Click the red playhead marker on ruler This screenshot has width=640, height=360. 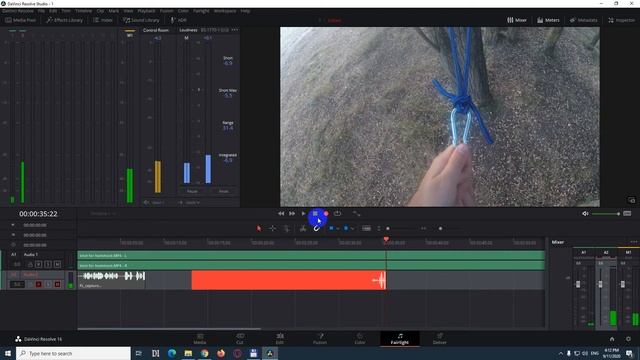coord(386,240)
